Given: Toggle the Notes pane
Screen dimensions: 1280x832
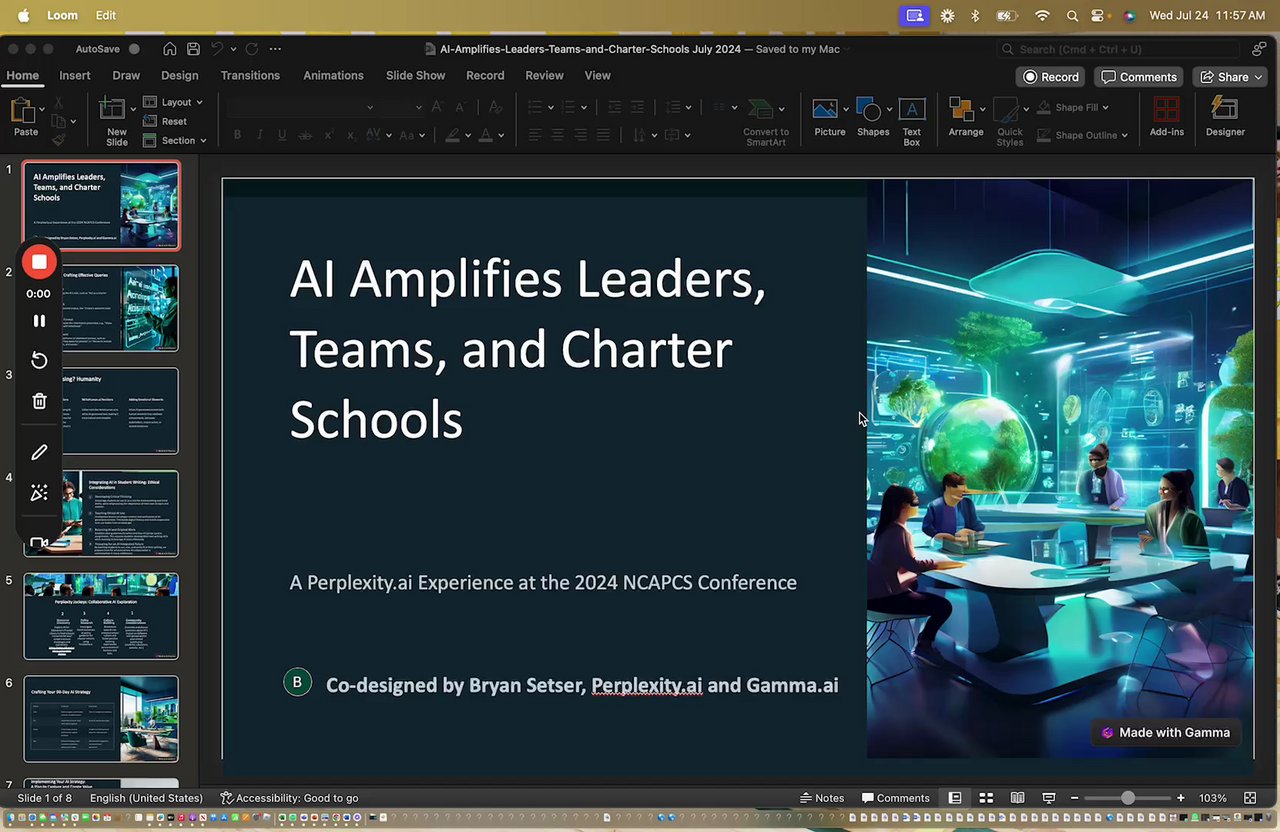Looking at the screenshot, I should point(822,798).
